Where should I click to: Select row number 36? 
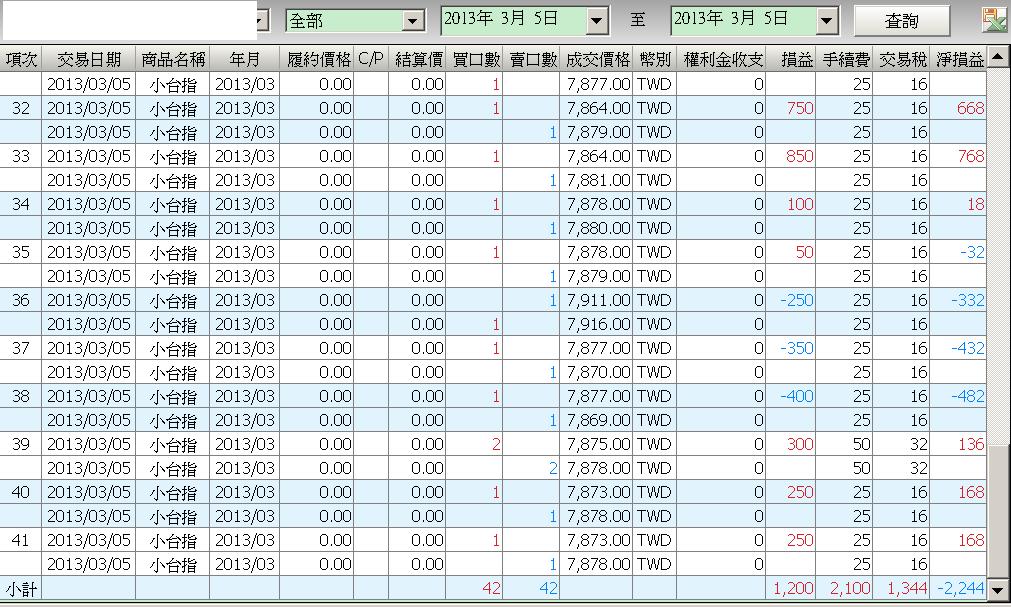21,300
